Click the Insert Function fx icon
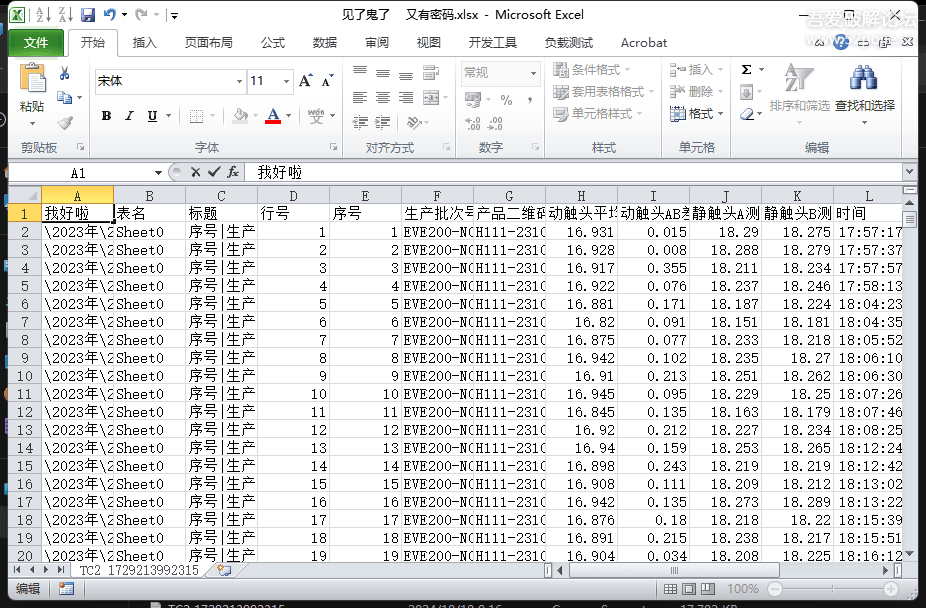The image size is (926, 608). click(233, 172)
